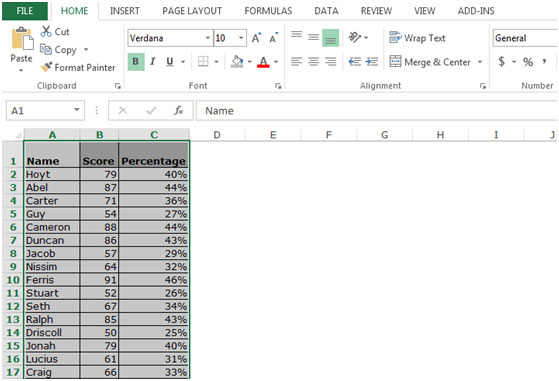Toggle Bold formatting button
Screen dimensions: 559x381
(135, 62)
